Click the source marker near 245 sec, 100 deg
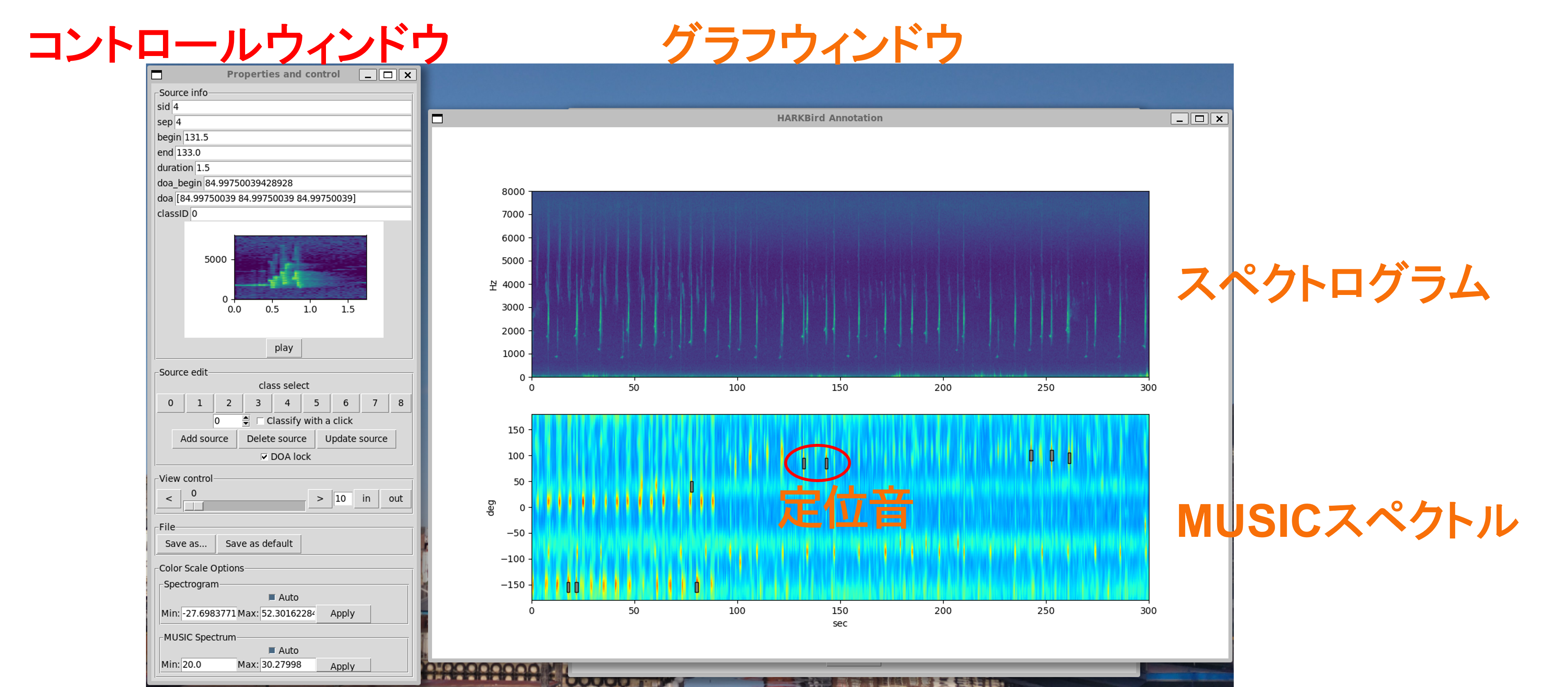 (1031, 456)
